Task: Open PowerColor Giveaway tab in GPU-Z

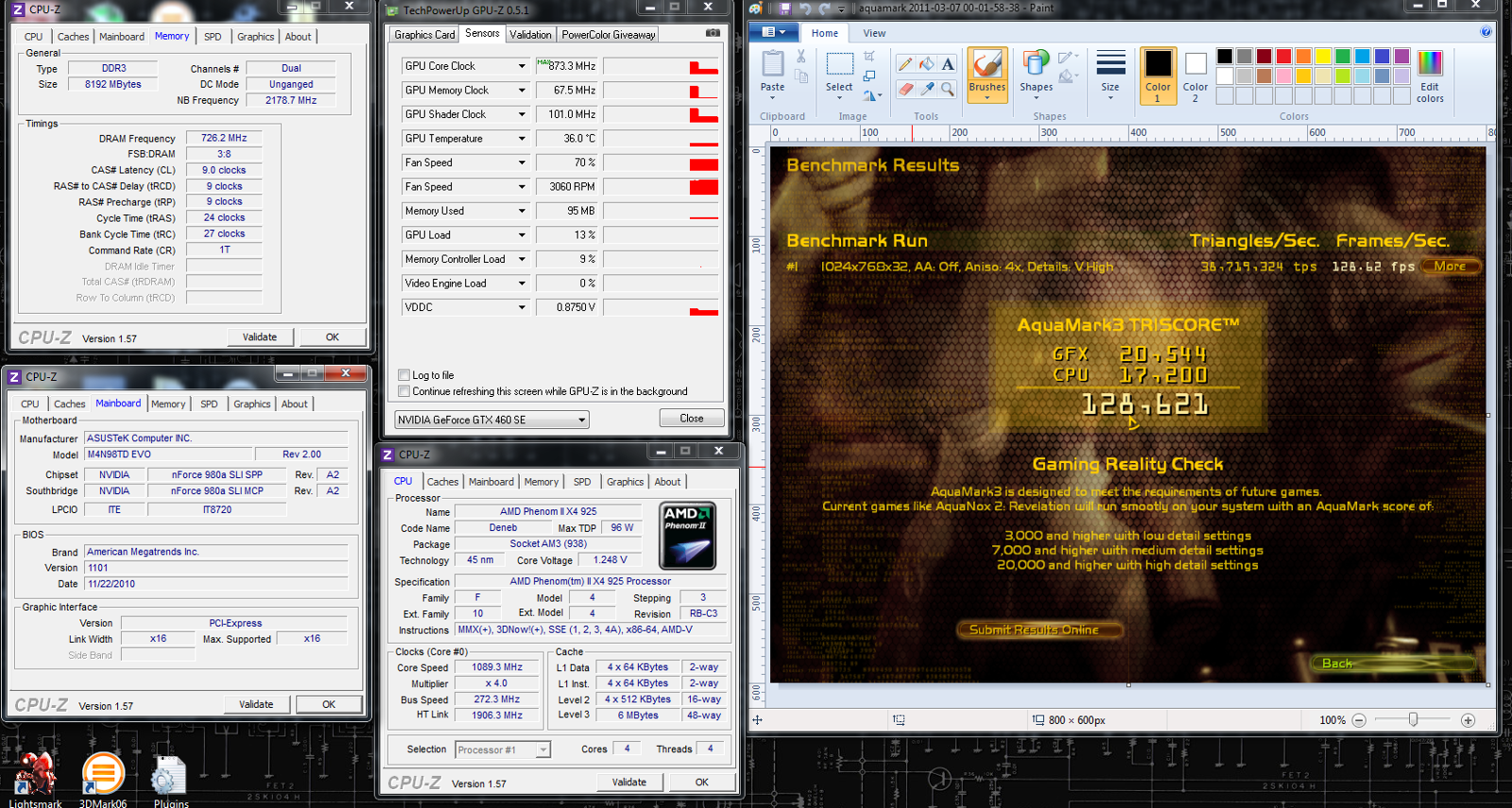Action: click(x=608, y=34)
